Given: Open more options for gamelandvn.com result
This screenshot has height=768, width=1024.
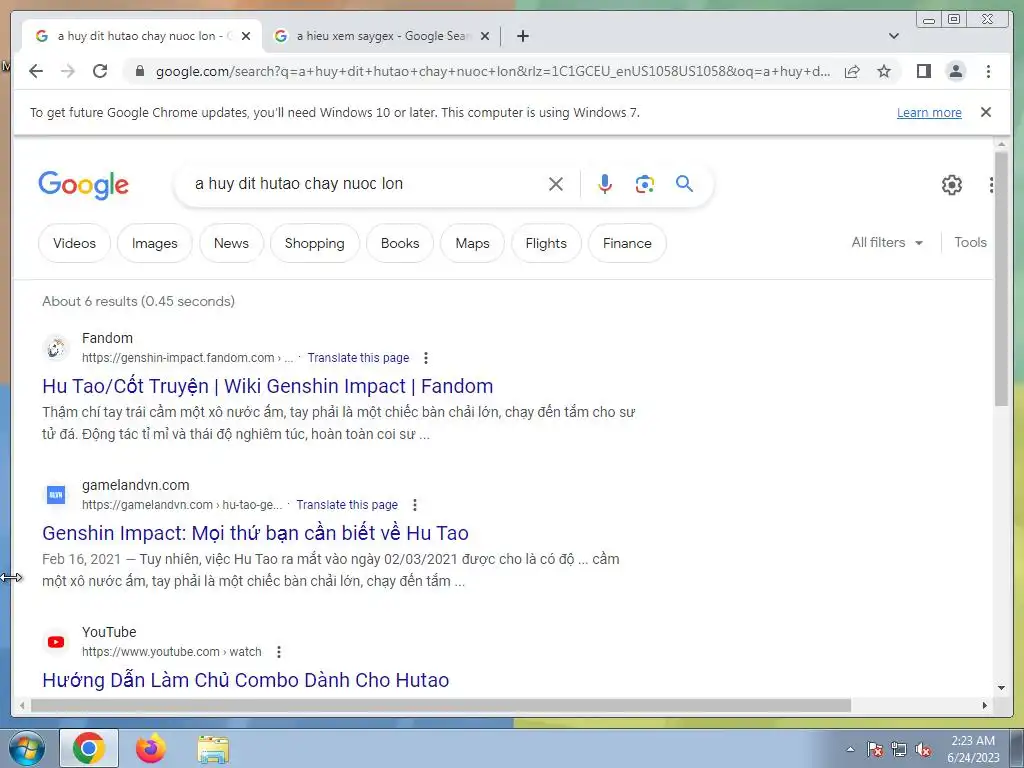Looking at the screenshot, I should coord(415,505).
